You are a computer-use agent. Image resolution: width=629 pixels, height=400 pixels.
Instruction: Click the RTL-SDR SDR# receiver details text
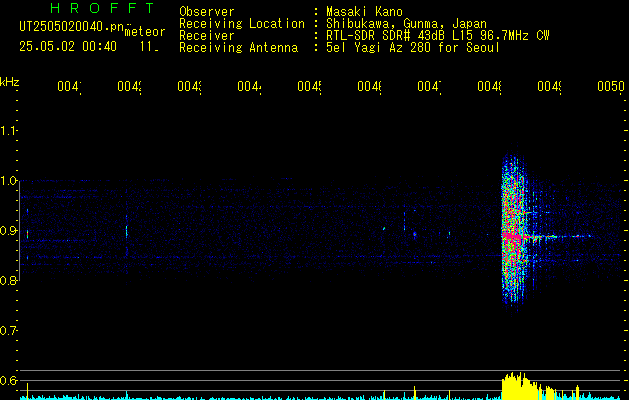pos(438,36)
